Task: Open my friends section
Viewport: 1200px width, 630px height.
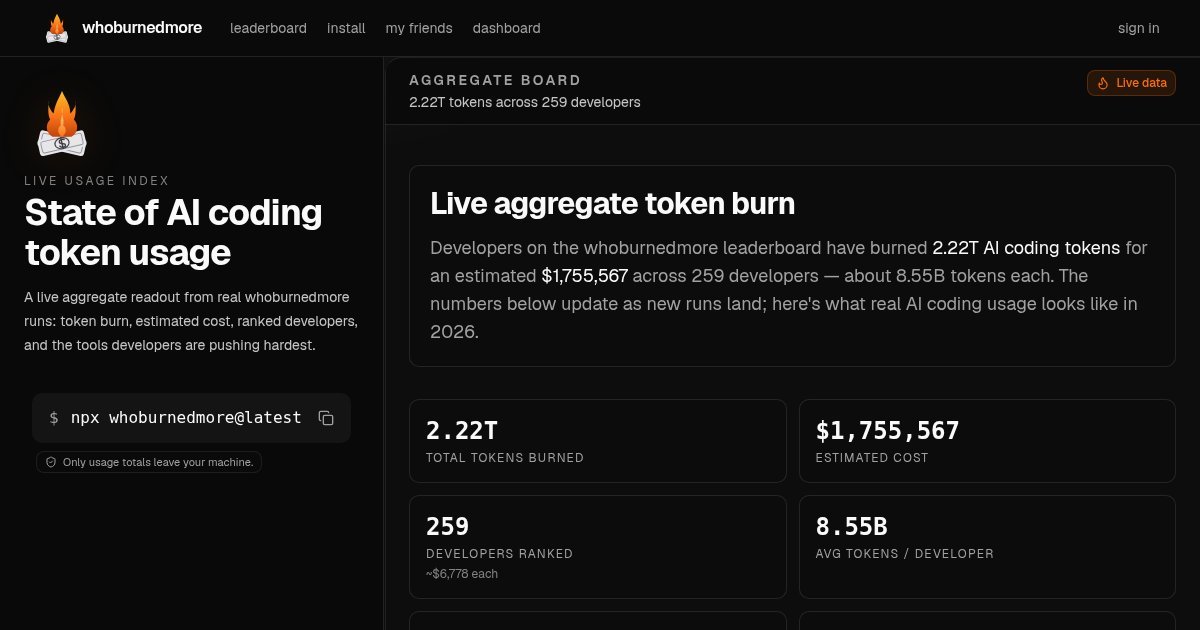Action: pyautogui.click(x=419, y=28)
